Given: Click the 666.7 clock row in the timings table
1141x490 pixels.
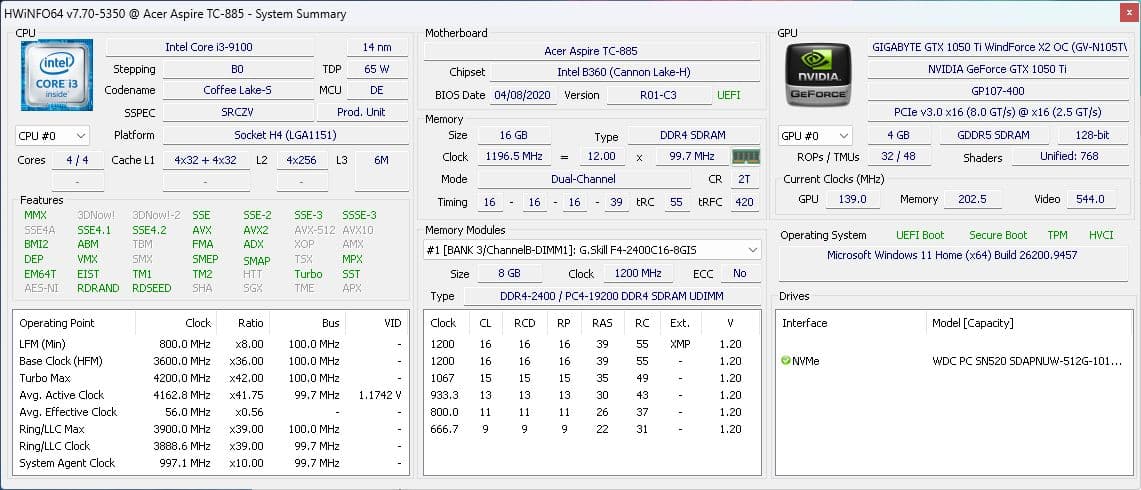Looking at the screenshot, I should [x=592, y=430].
